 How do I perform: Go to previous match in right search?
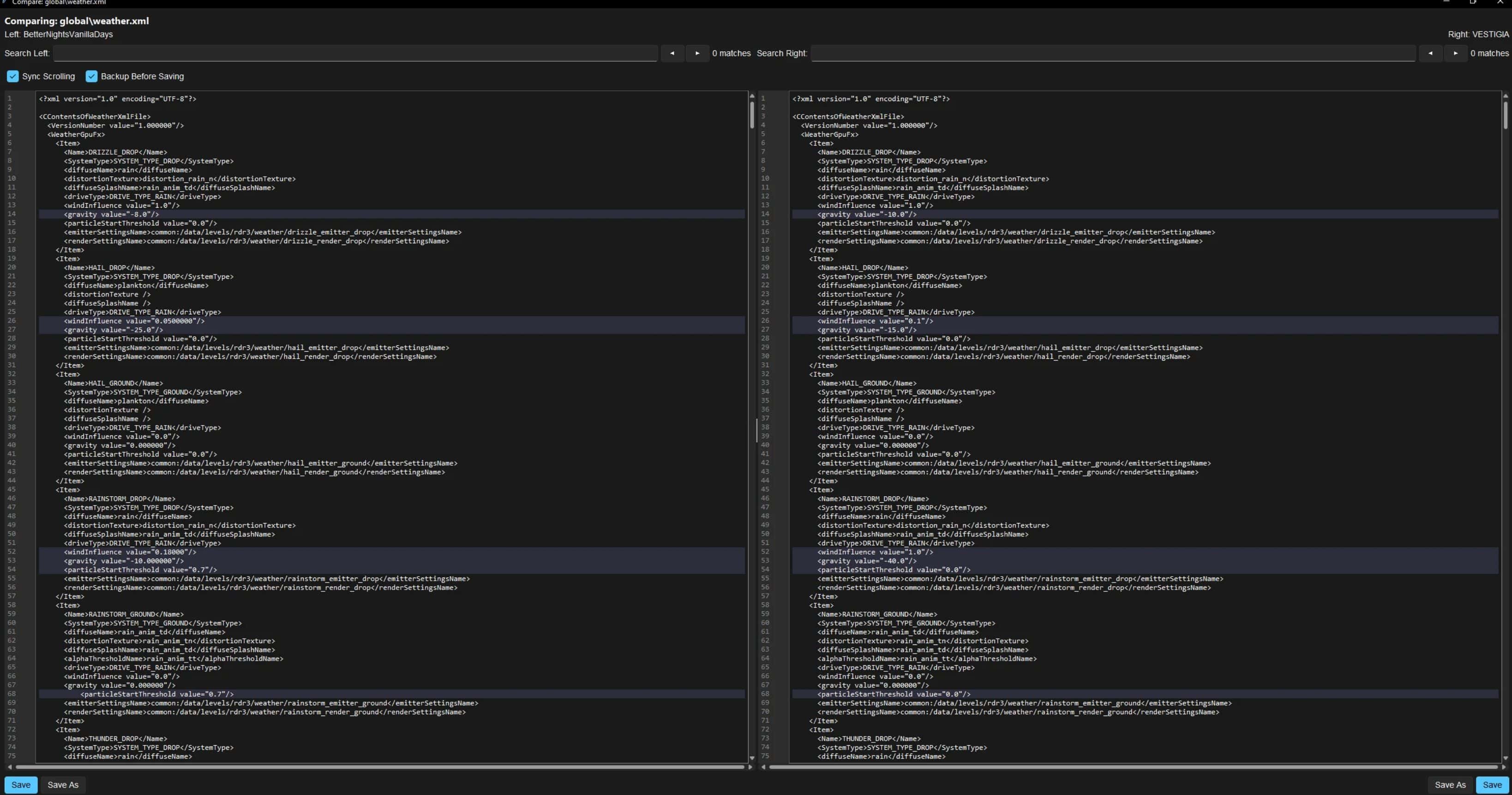coord(1430,53)
